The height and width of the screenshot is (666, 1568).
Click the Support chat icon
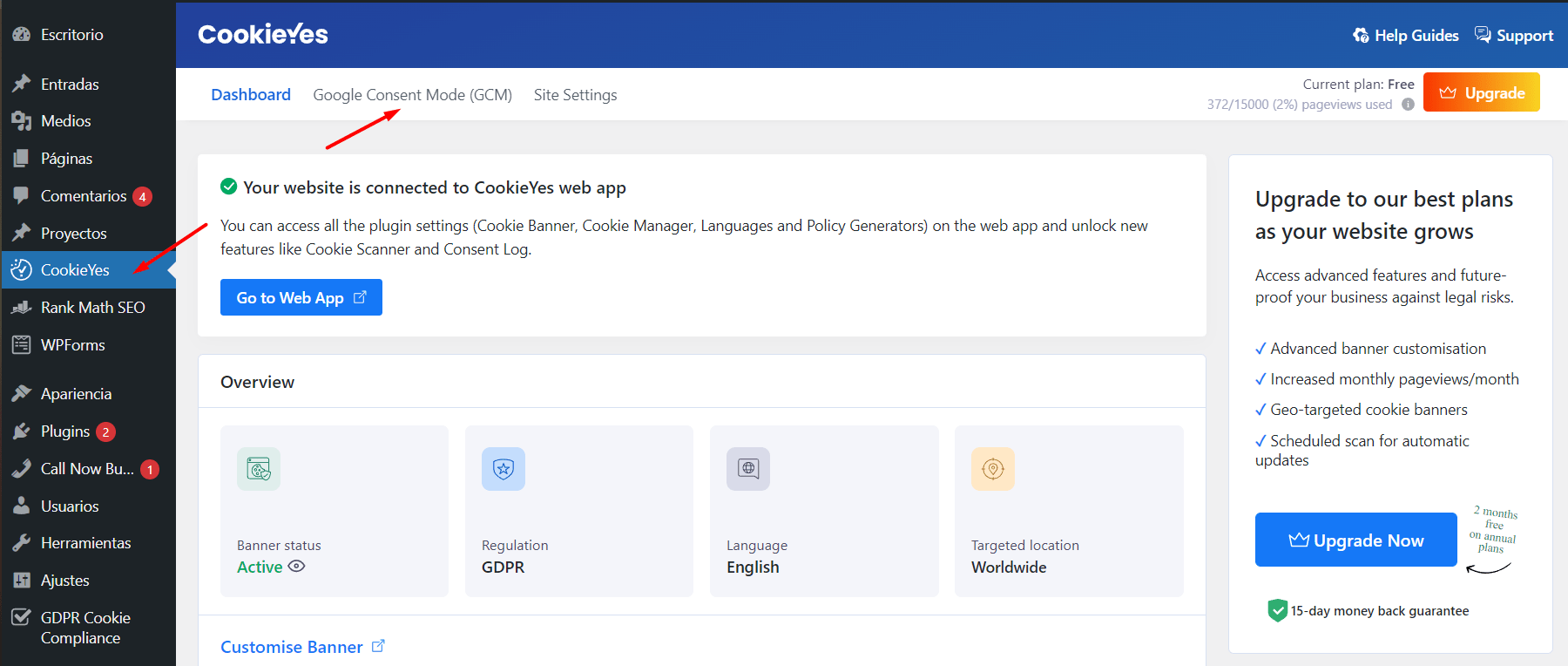click(1483, 35)
